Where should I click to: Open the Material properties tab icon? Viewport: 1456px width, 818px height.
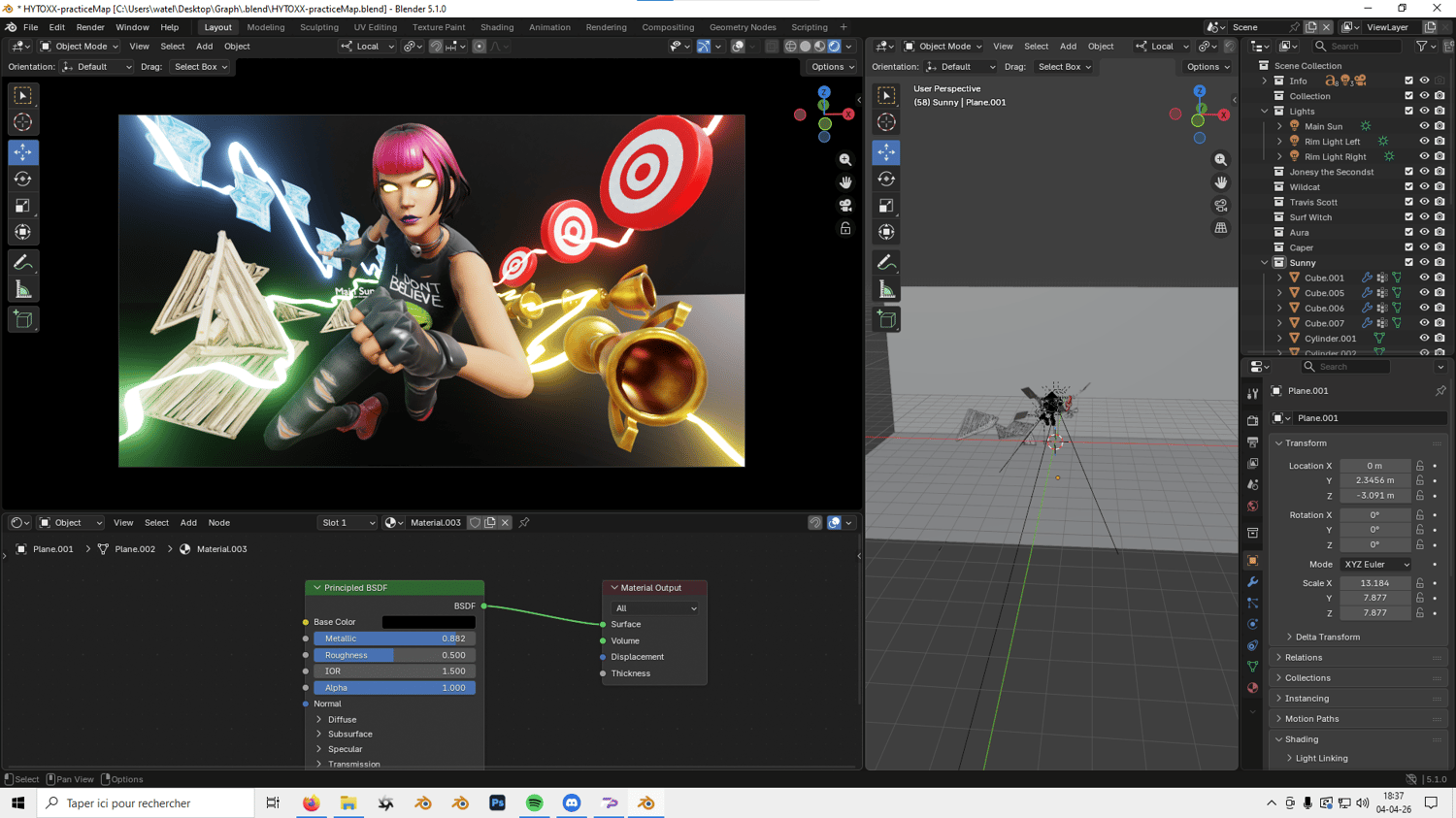1252,688
